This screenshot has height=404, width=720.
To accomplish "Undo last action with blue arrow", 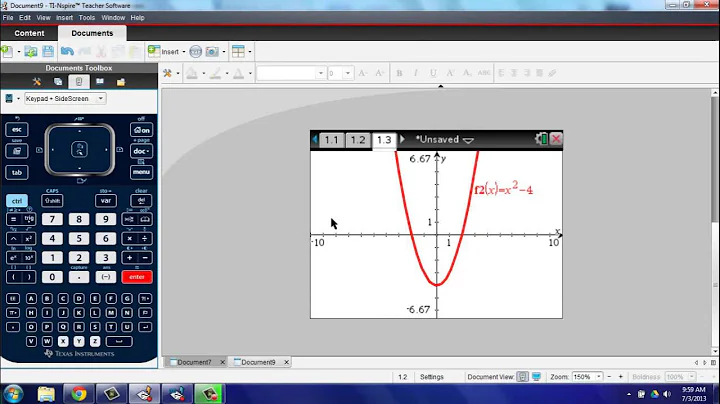I will point(68,51).
